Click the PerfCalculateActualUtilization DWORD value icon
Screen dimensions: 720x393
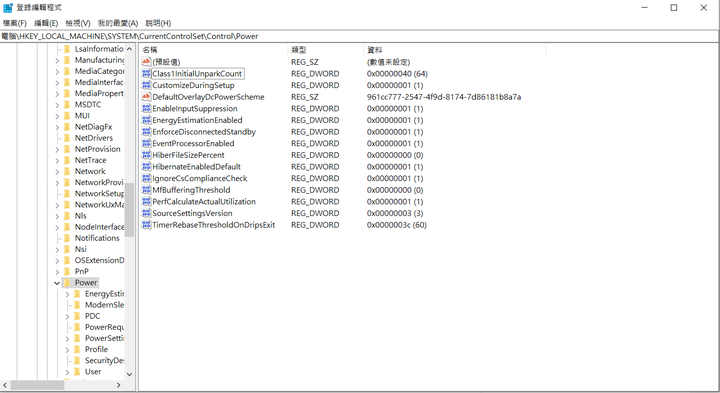[146, 202]
